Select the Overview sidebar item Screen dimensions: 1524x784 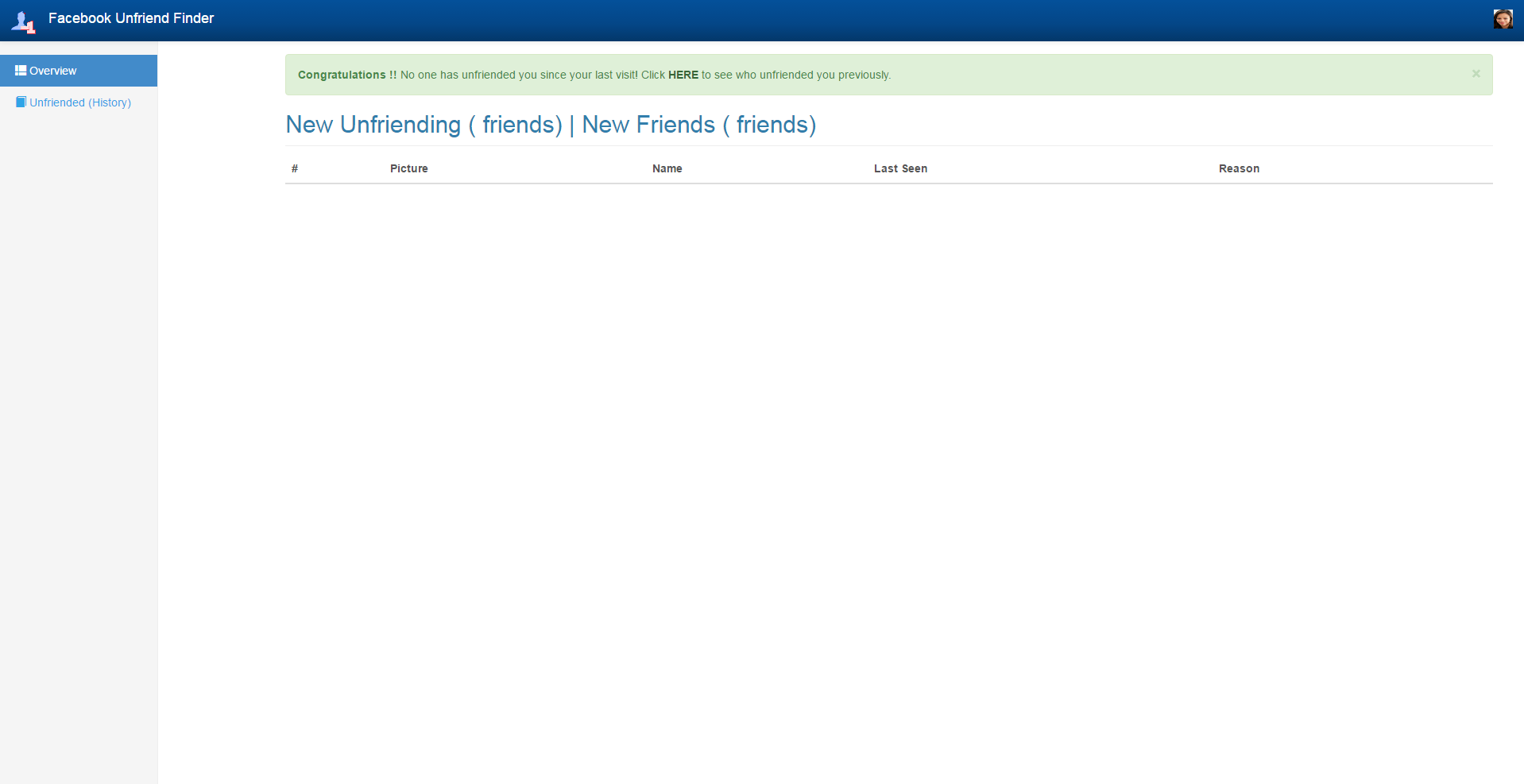(x=79, y=71)
